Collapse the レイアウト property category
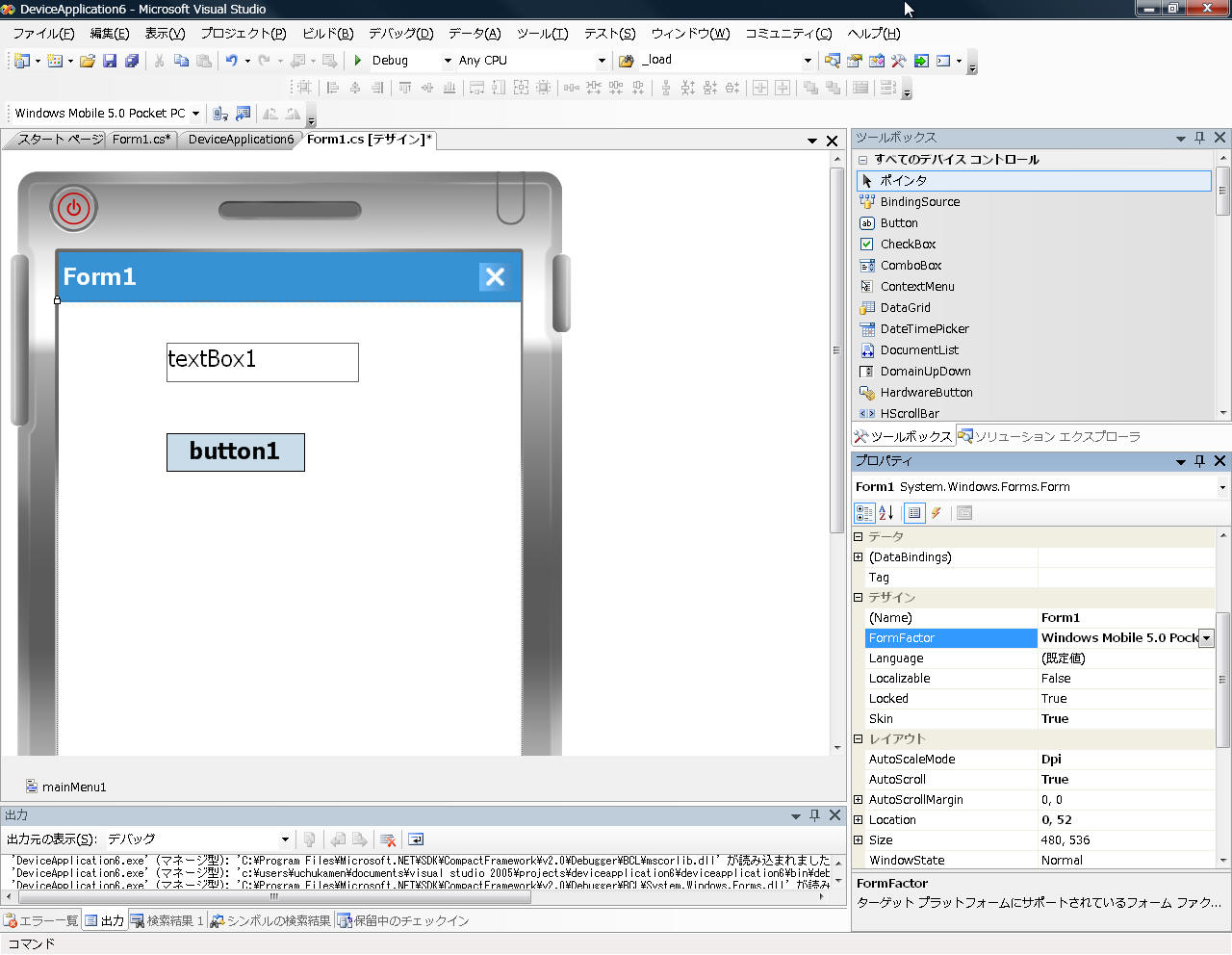 (x=859, y=739)
